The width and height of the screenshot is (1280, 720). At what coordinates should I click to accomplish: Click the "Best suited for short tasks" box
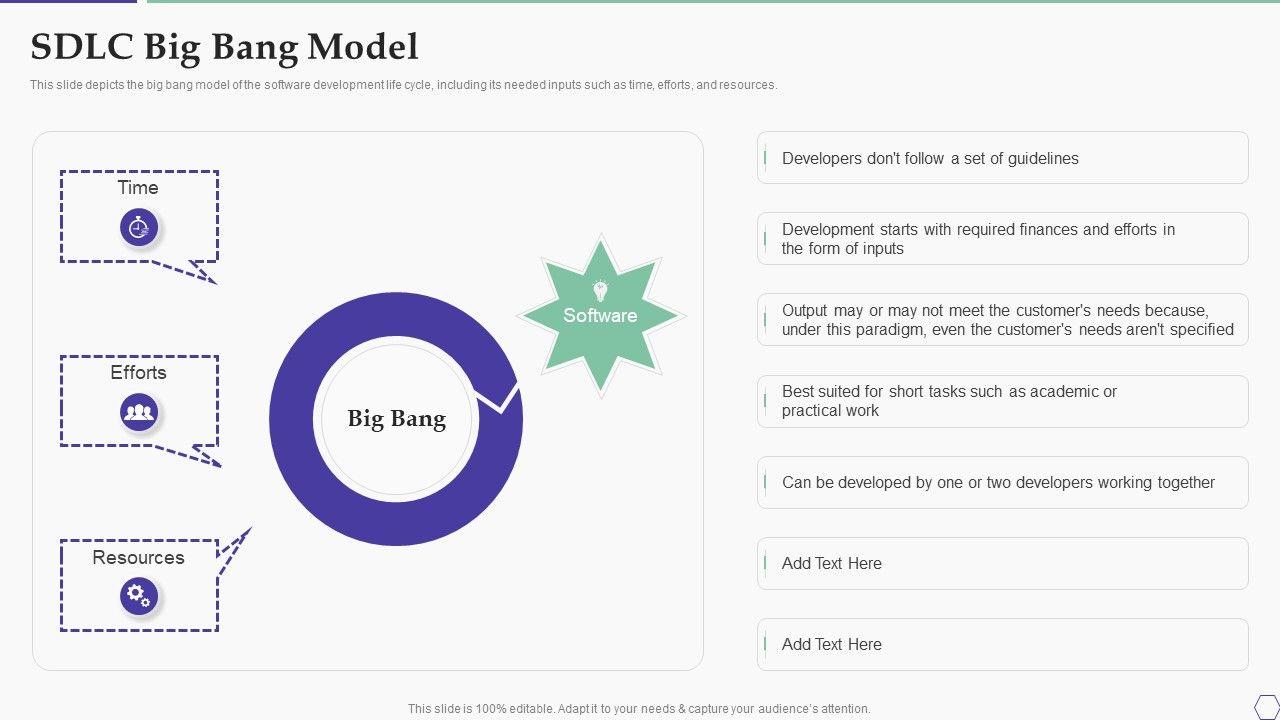tap(1002, 401)
